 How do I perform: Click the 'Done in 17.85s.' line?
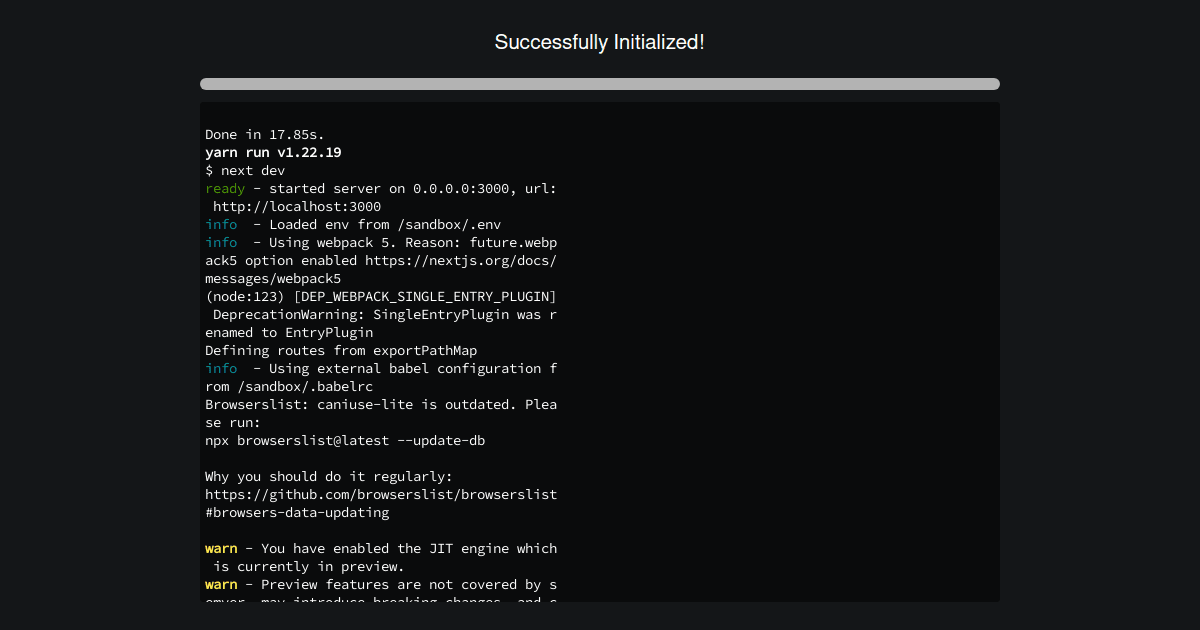click(265, 135)
